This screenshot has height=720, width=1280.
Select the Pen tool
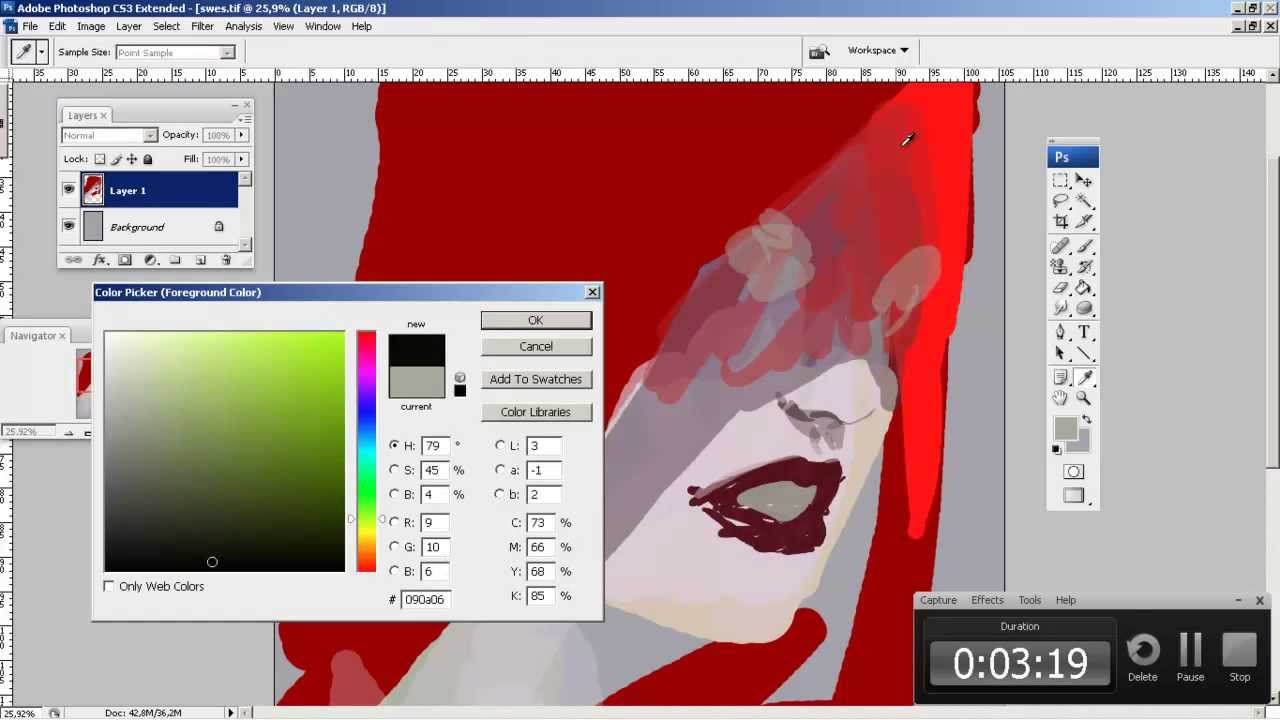pyautogui.click(x=1060, y=333)
